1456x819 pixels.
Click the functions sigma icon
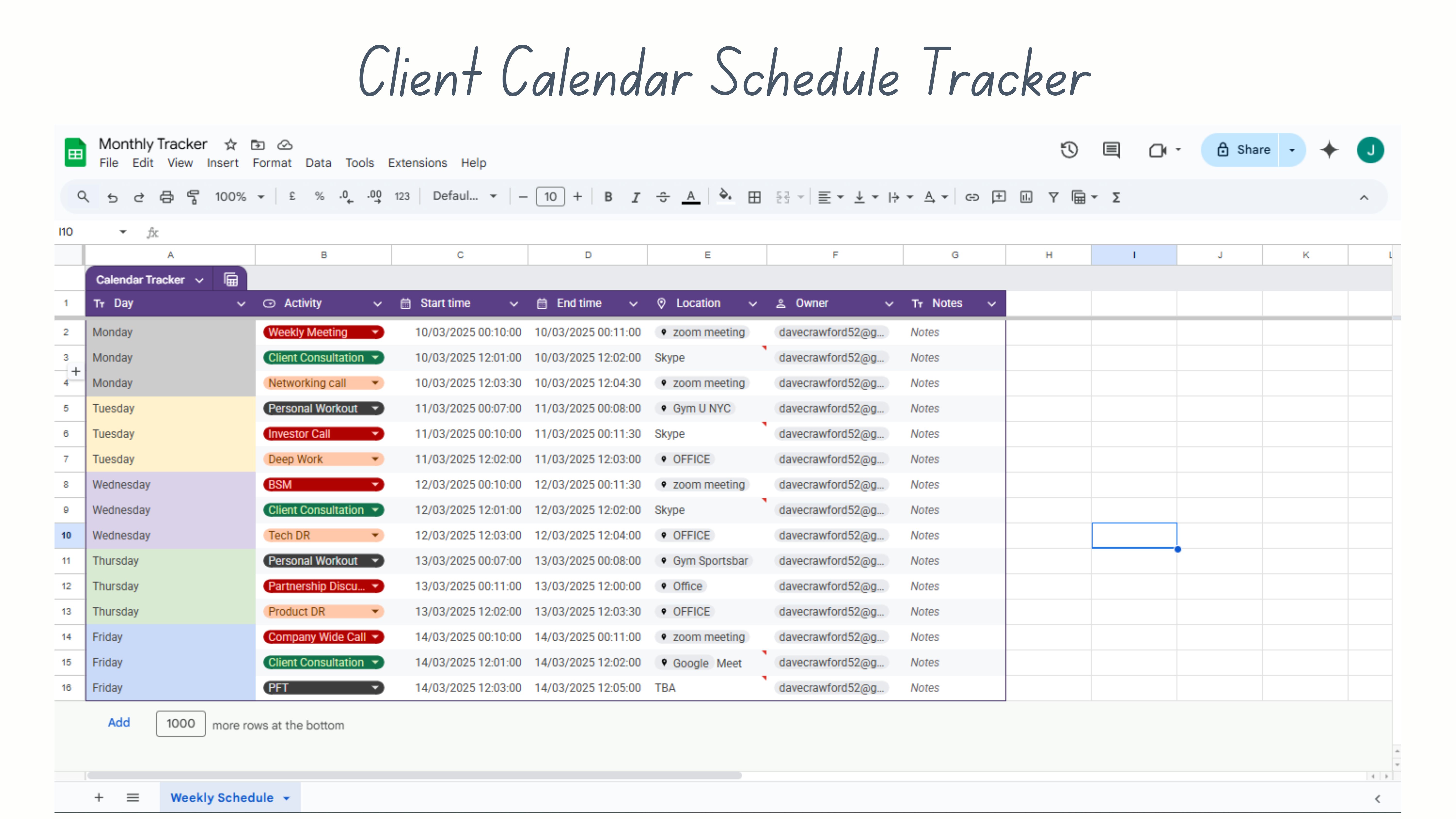1116,197
